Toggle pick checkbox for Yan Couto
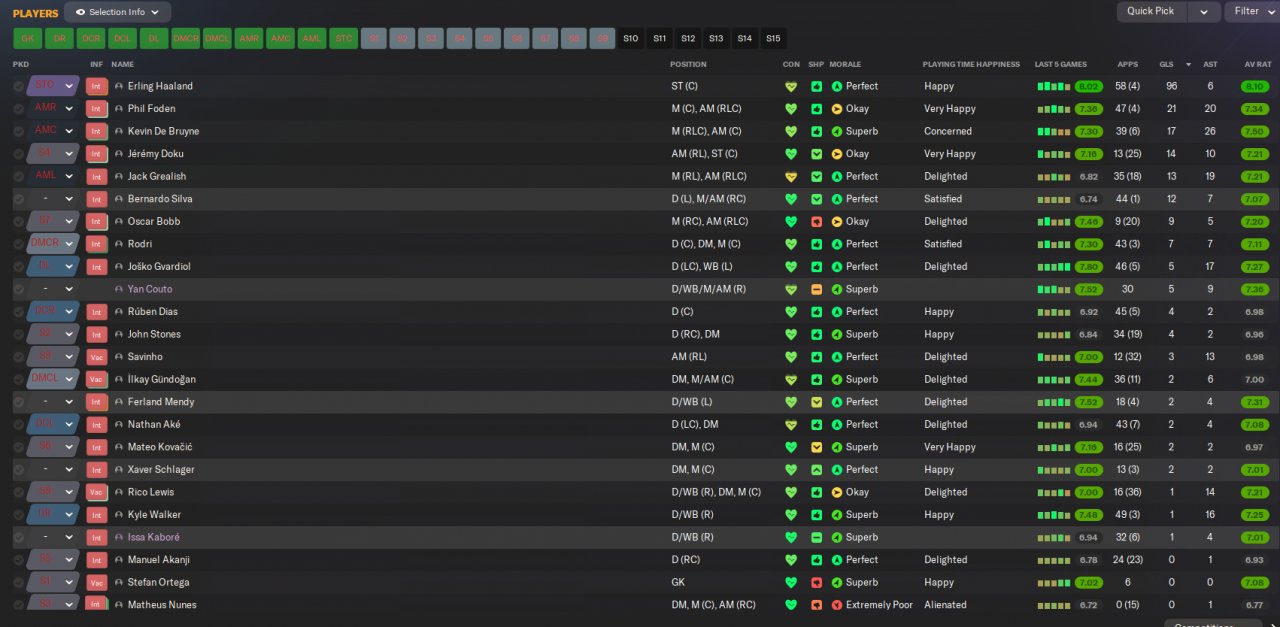 [19, 289]
